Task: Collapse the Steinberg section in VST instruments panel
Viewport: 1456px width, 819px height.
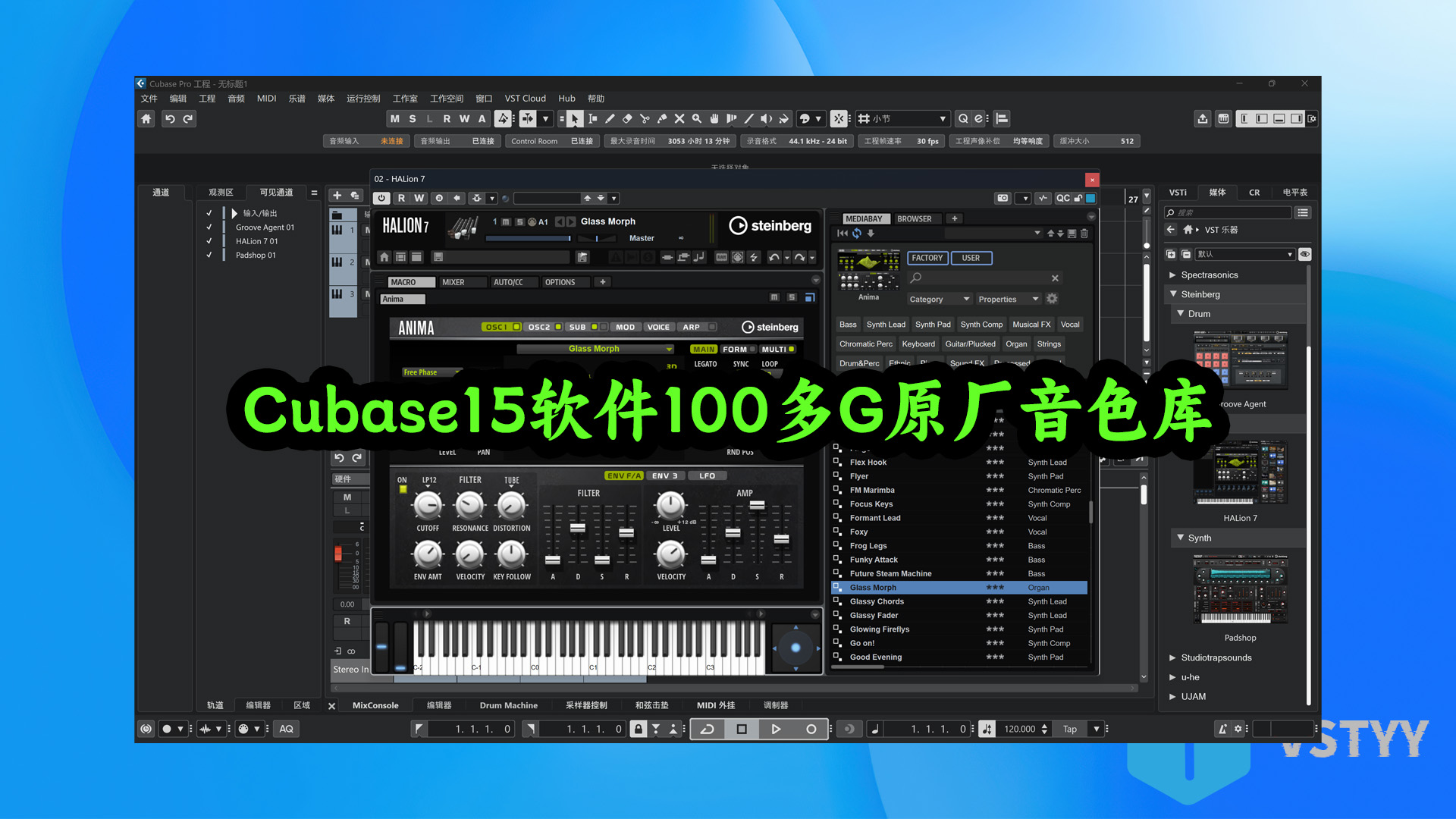Action: [x=1174, y=293]
